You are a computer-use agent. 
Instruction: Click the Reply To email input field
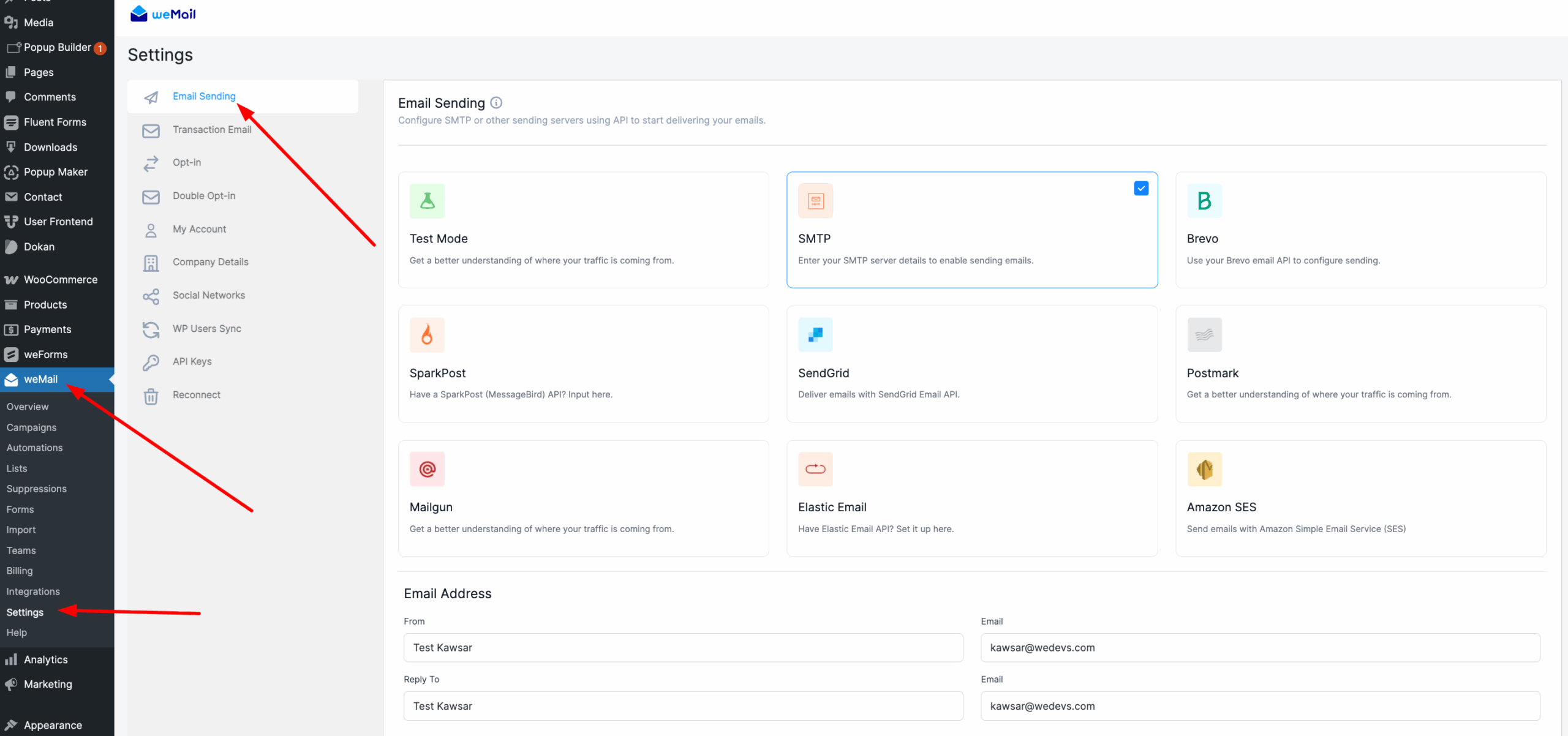[x=1259, y=706]
